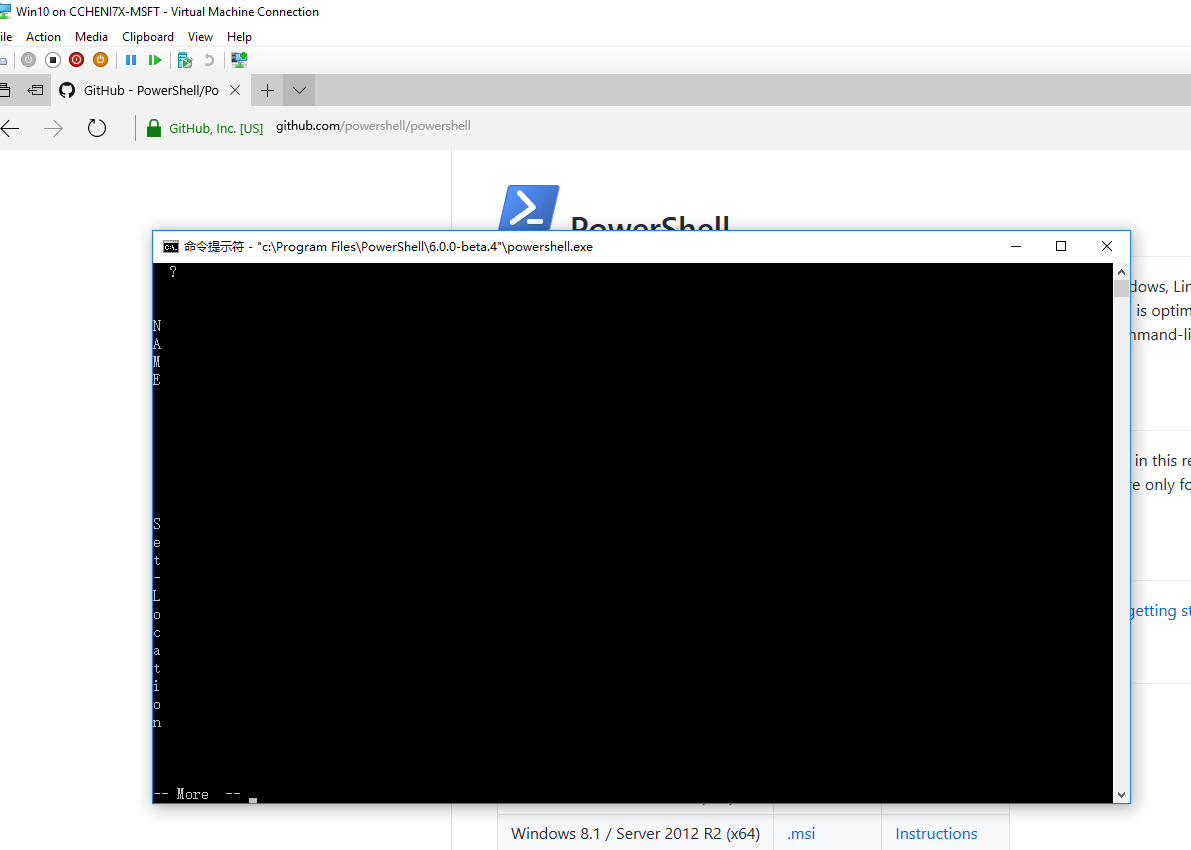Maximize the command prompt window
The height and width of the screenshot is (850, 1191).
[x=1061, y=246]
